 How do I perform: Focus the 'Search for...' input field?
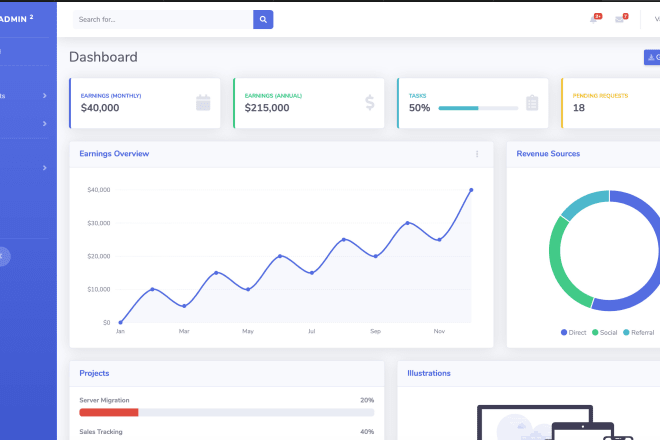[x=163, y=19]
